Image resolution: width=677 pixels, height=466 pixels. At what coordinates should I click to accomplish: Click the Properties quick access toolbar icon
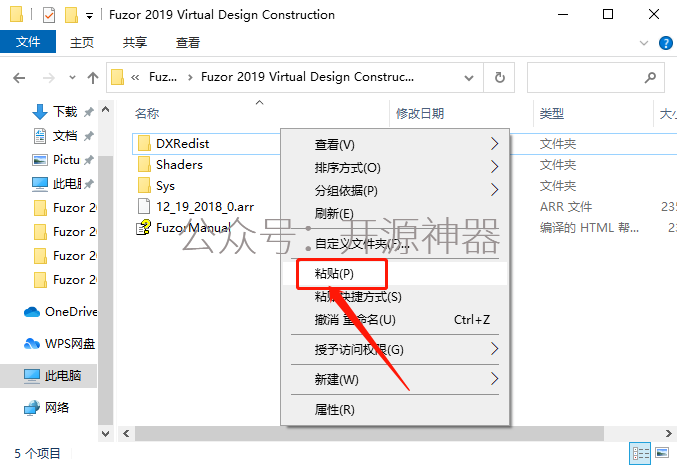coord(49,15)
